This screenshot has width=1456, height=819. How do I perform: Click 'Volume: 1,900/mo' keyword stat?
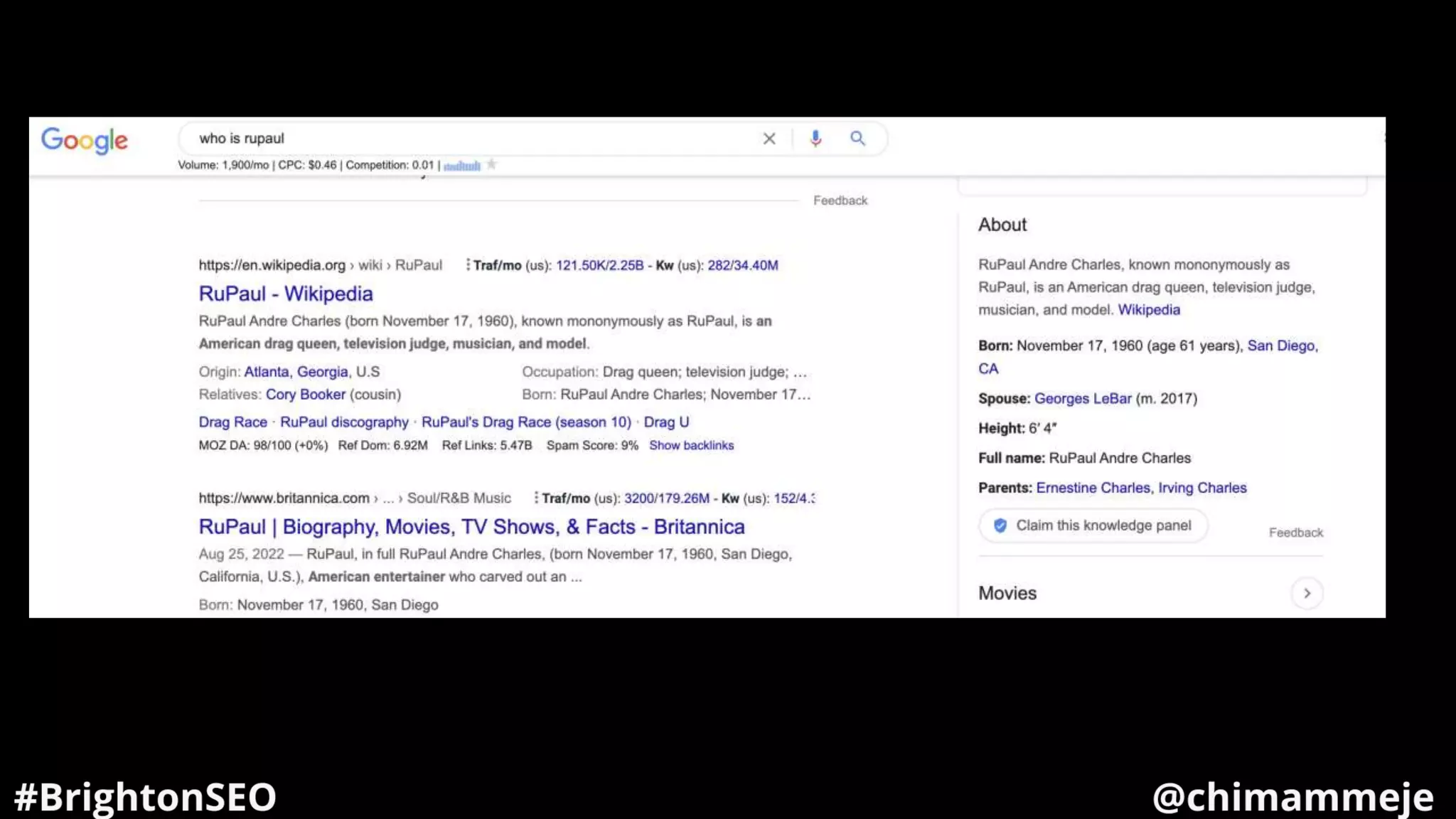[x=223, y=165]
